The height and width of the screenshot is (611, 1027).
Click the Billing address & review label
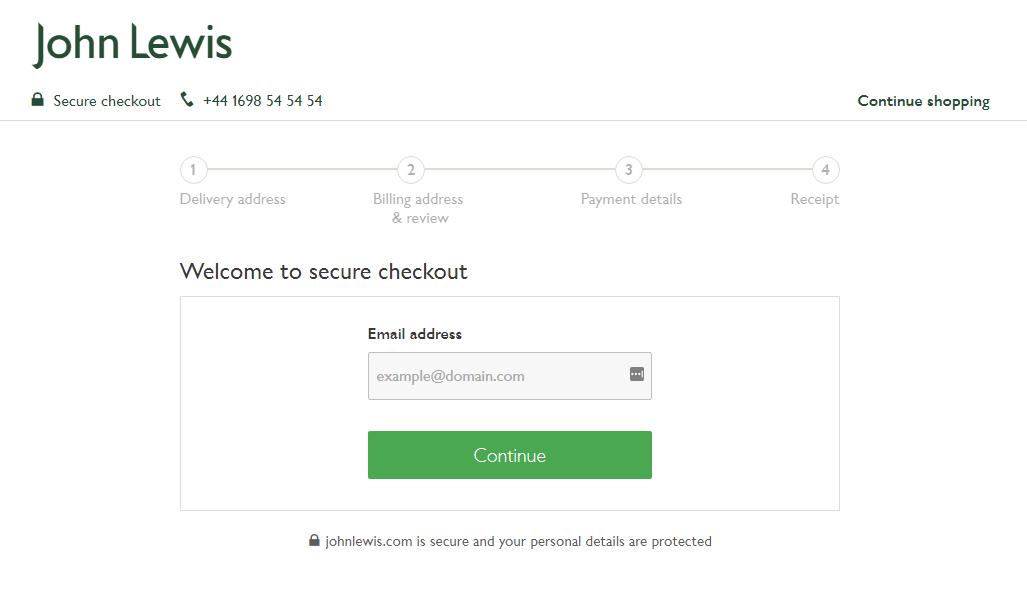[x=418, y=208]
